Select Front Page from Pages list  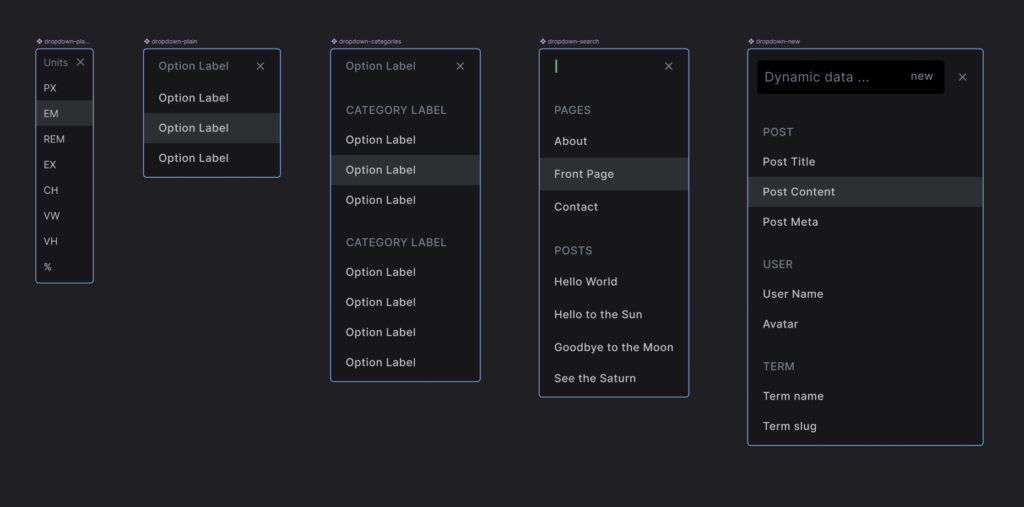(x=584, y=174)
